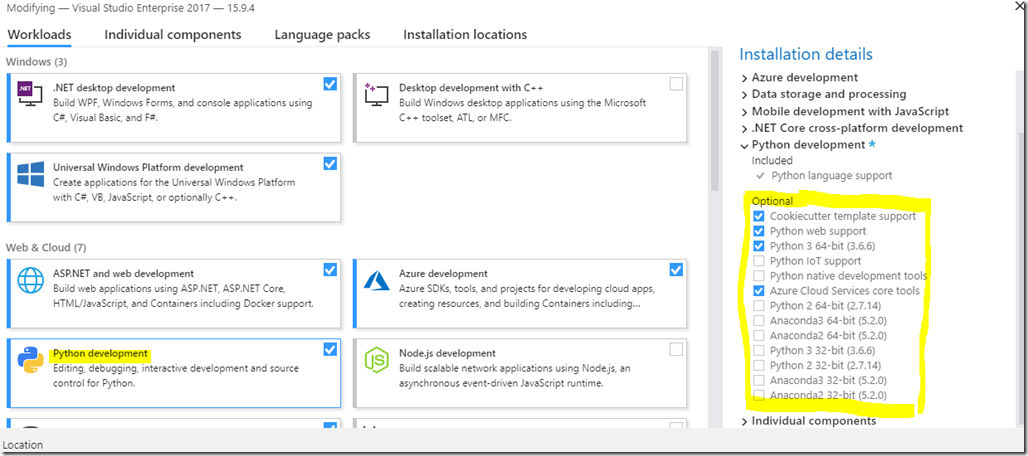Image resolution: width=1028 pixels, height=456 pixels.
Task: Click the Node.js hexagon icon
Action: (377, 360)
